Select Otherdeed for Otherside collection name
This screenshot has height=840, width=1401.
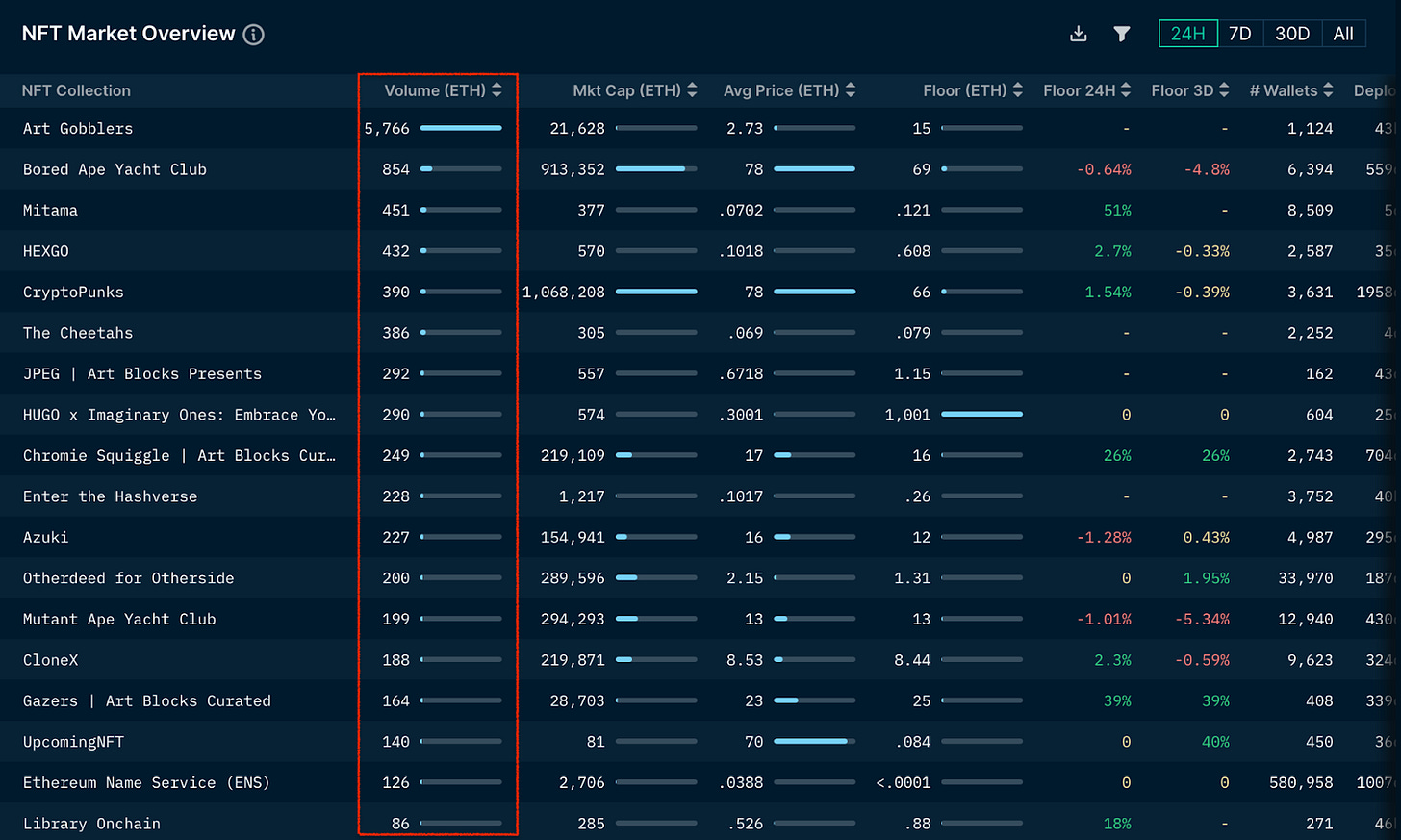128,578
